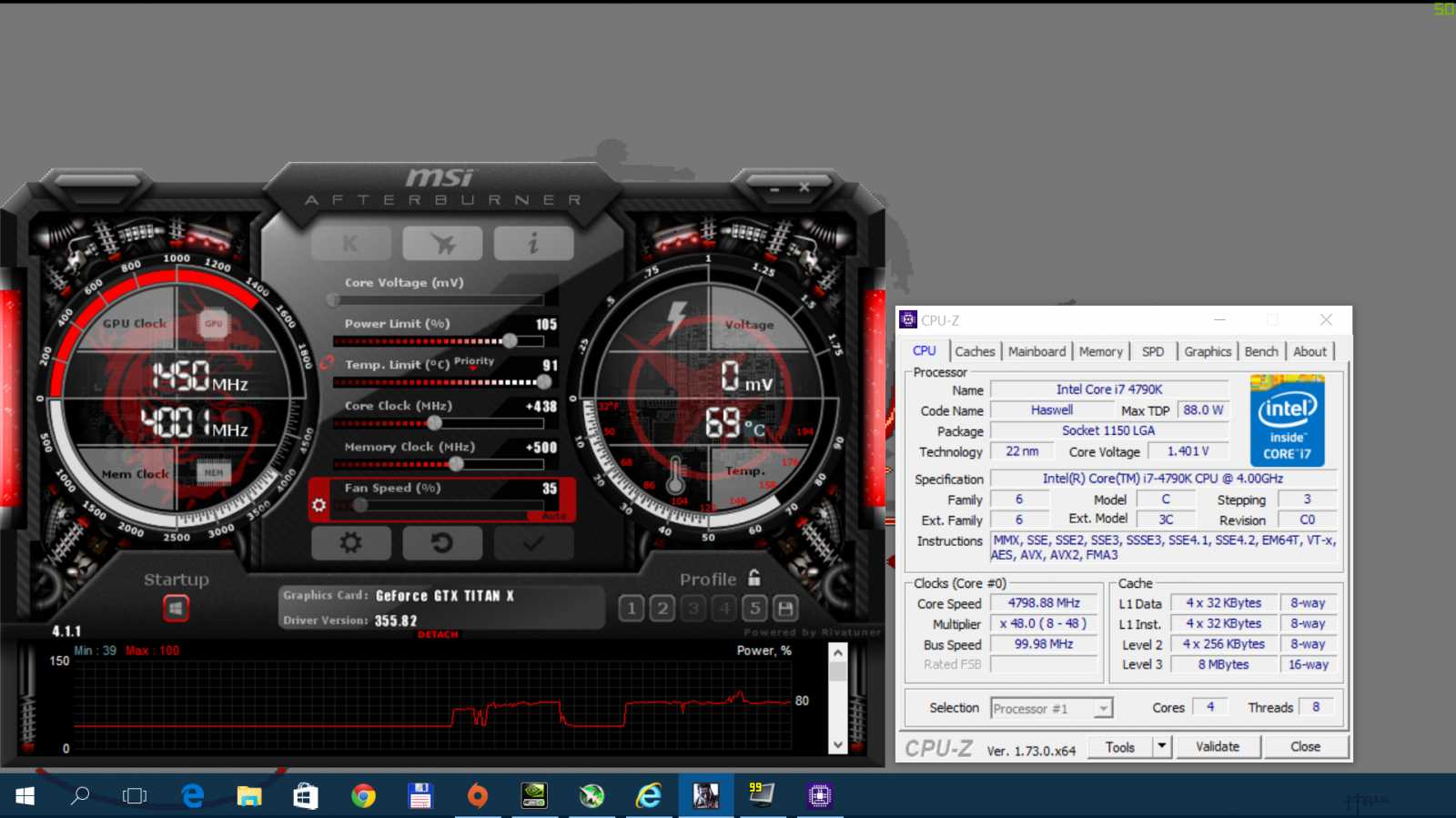The width and height of the screenshot is (1456, 818).
Task: Close the Afterburner window
Action: pyautogui.click(x=804, y=187)
